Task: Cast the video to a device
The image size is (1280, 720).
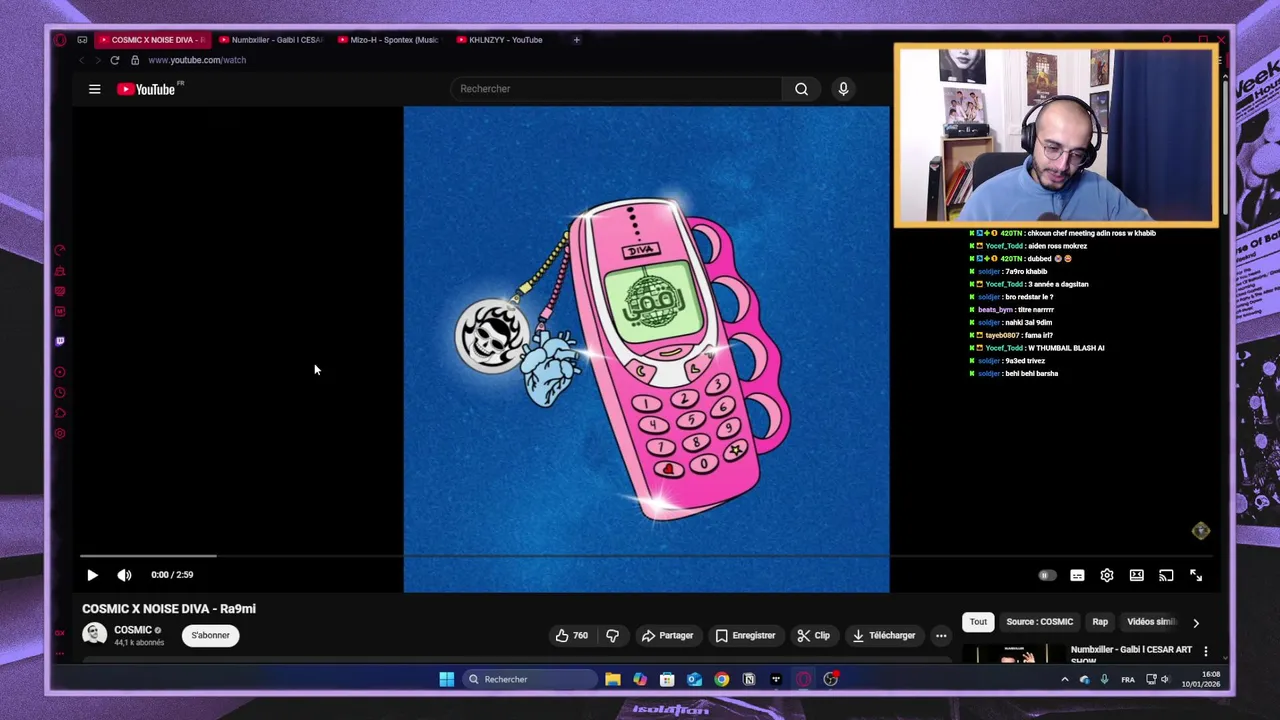Action: (1166, 575)
